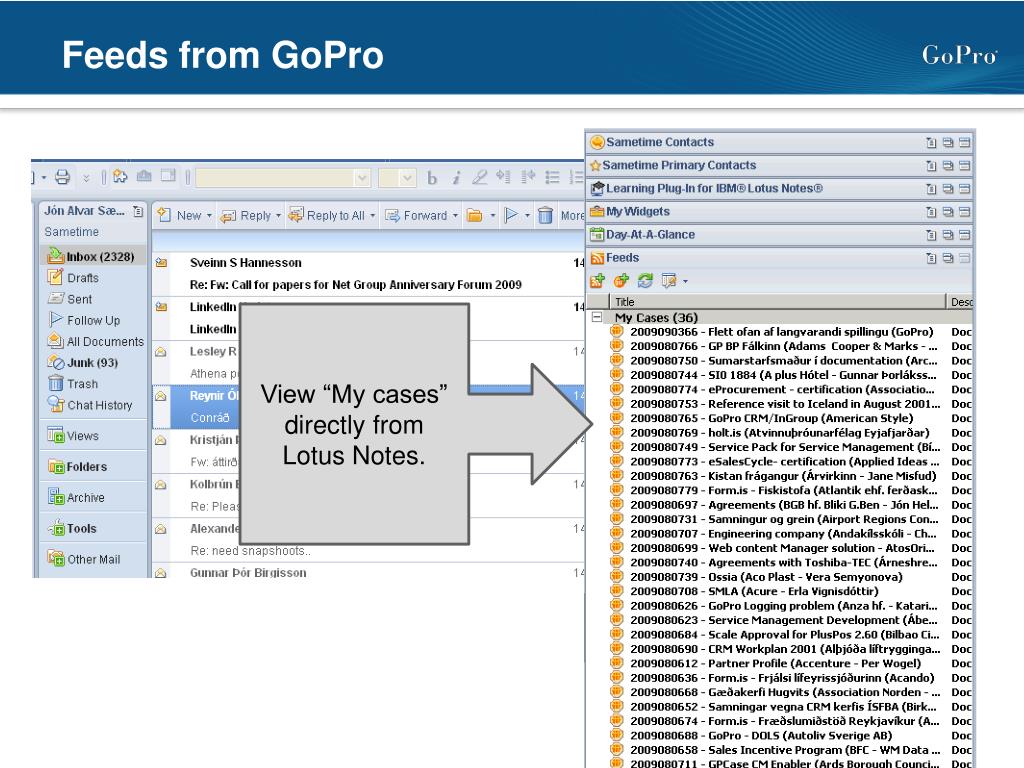Click the bulleted list icon

[x=552, y=177]
